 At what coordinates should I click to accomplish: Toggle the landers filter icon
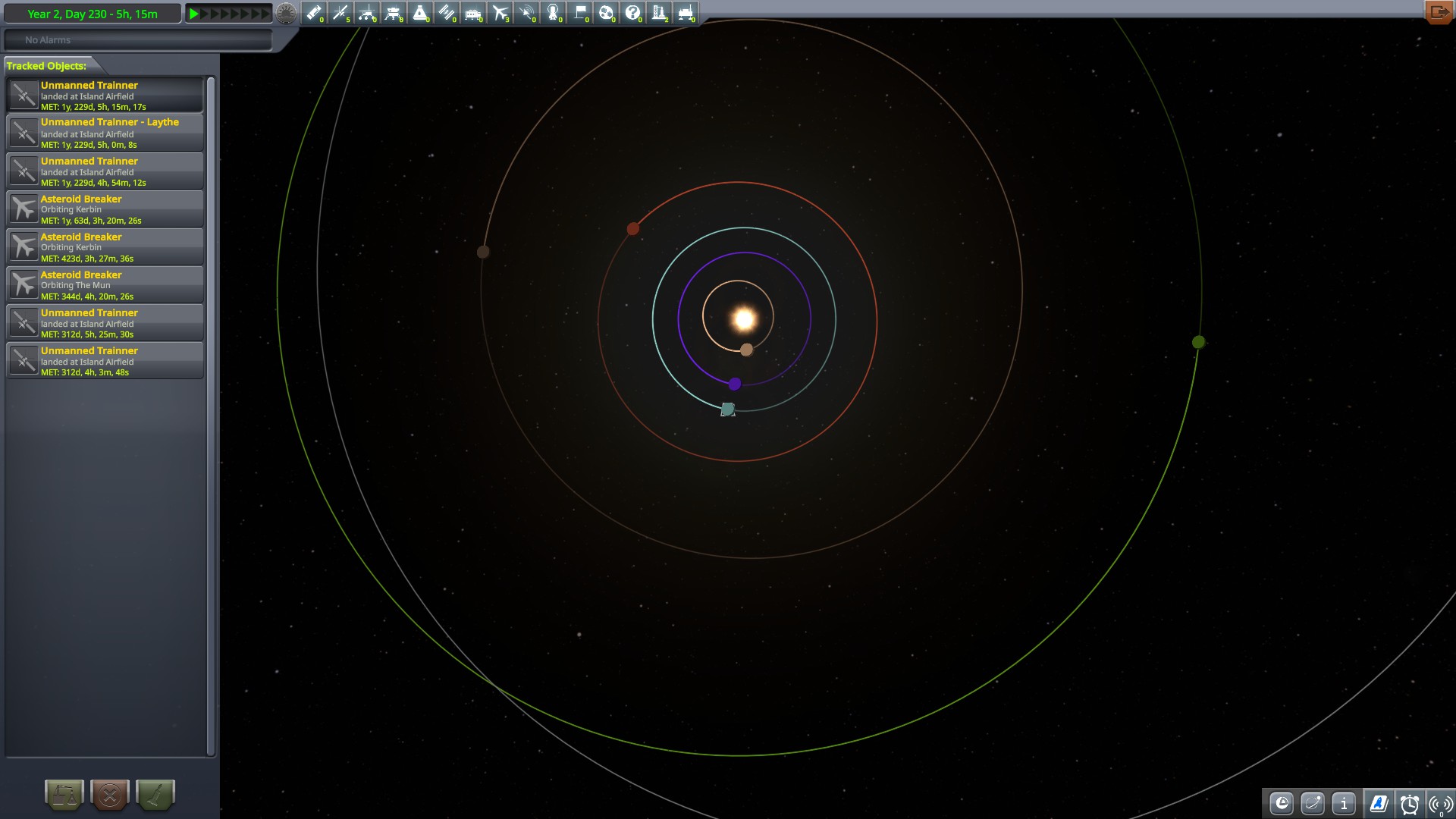point(394,13)
